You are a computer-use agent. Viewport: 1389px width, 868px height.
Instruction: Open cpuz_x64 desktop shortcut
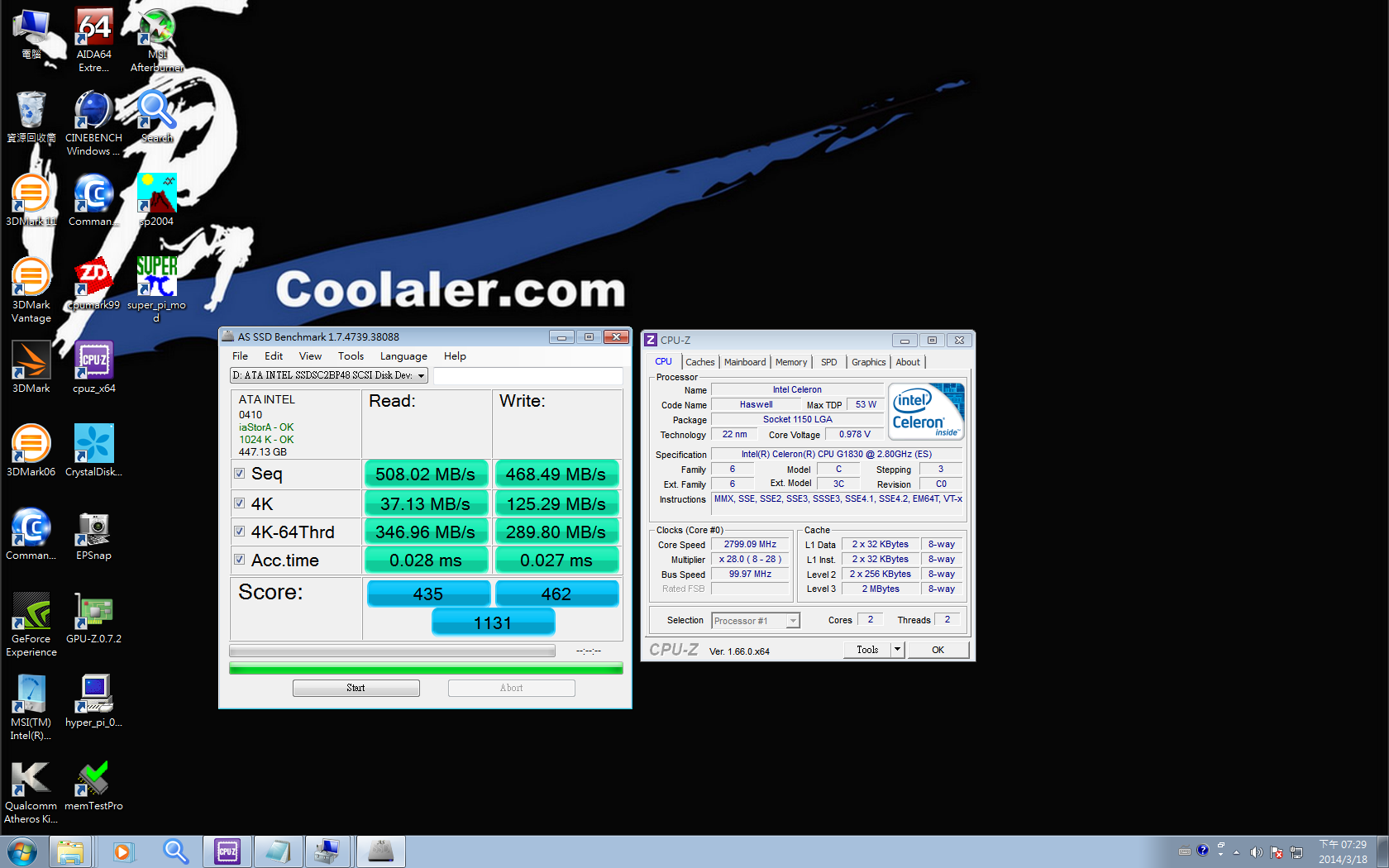[x=93, y=367]
